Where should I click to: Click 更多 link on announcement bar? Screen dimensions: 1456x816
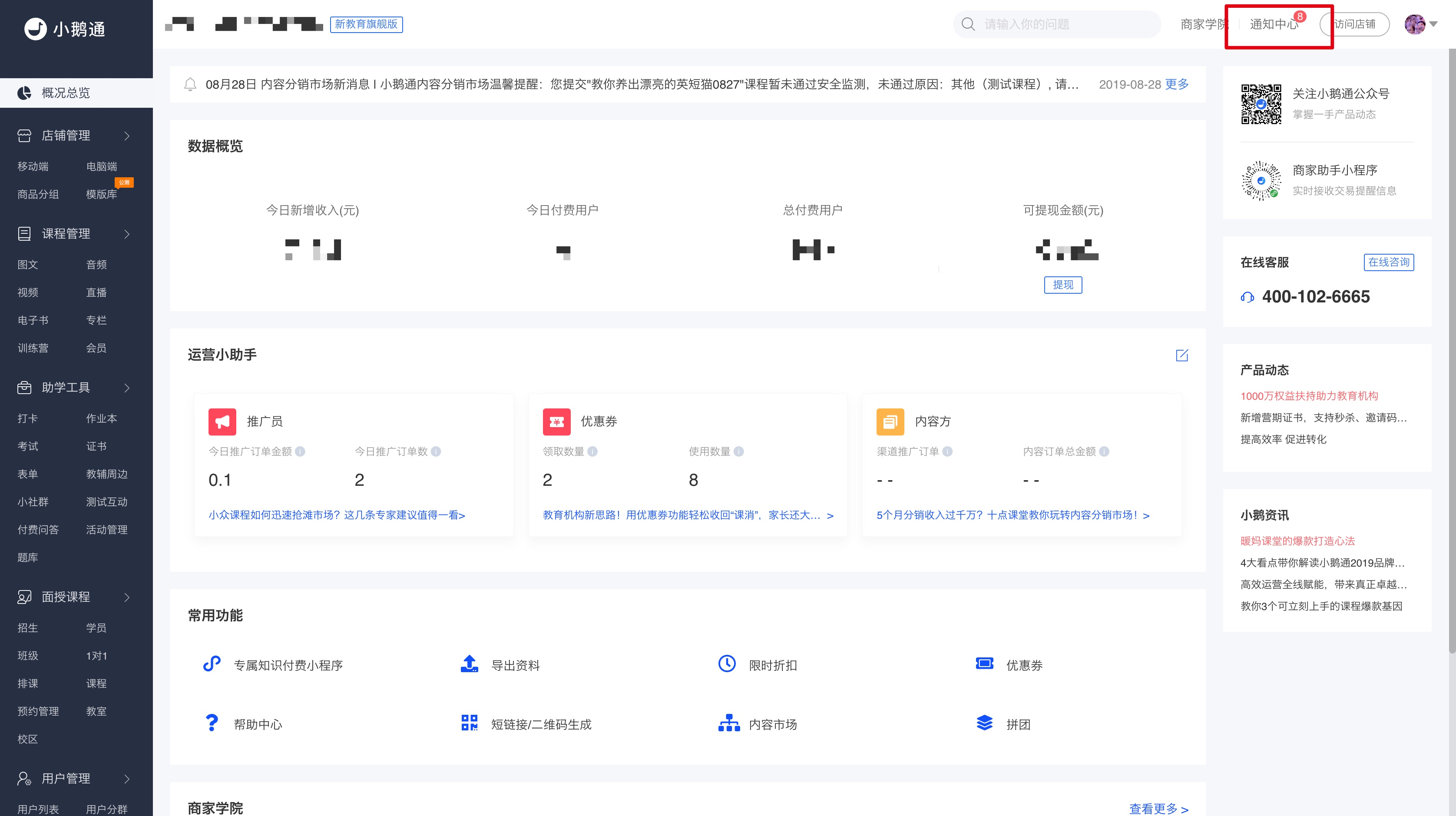pos(1177,84)
